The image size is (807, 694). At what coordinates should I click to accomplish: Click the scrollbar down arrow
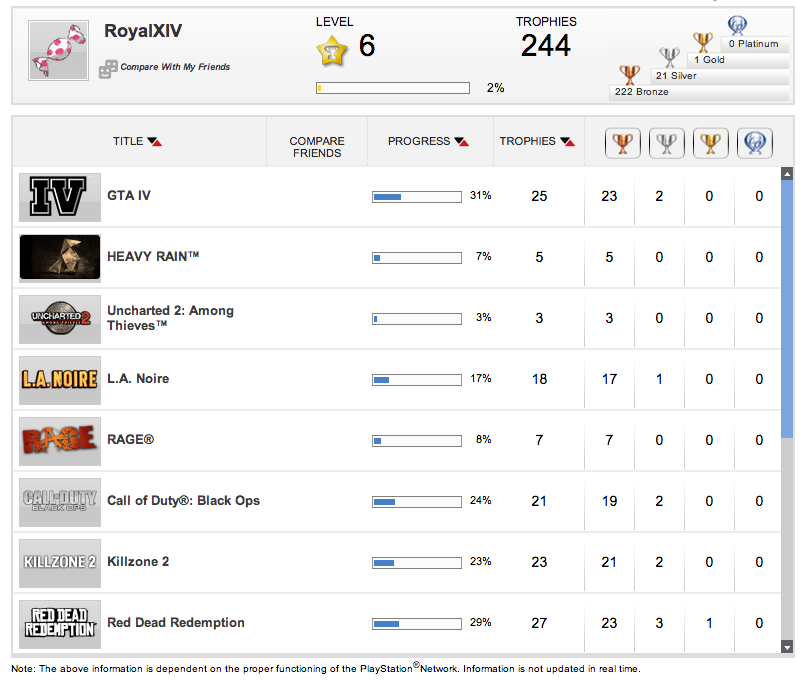click(x=787, y=647)
